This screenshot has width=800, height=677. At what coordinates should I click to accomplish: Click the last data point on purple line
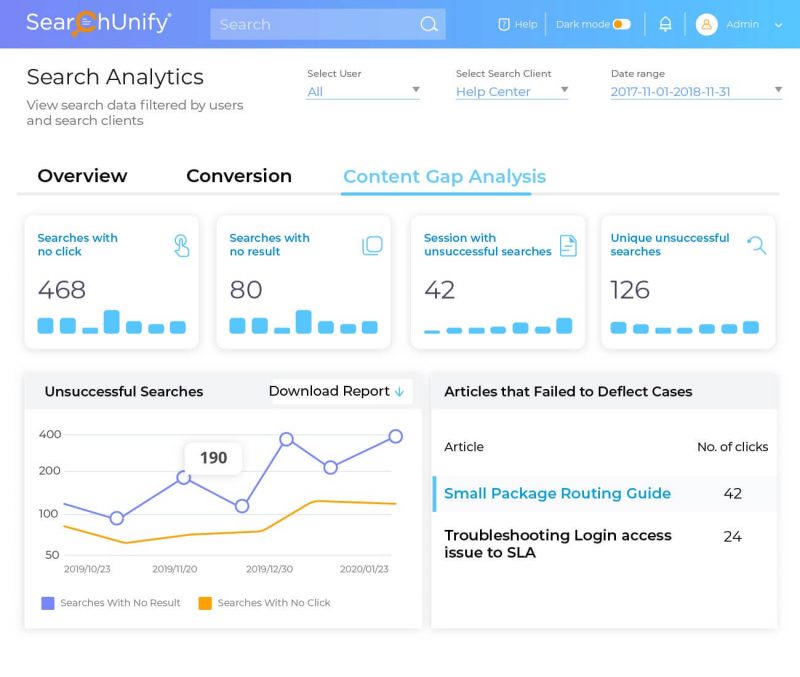(x=395, y=436)
